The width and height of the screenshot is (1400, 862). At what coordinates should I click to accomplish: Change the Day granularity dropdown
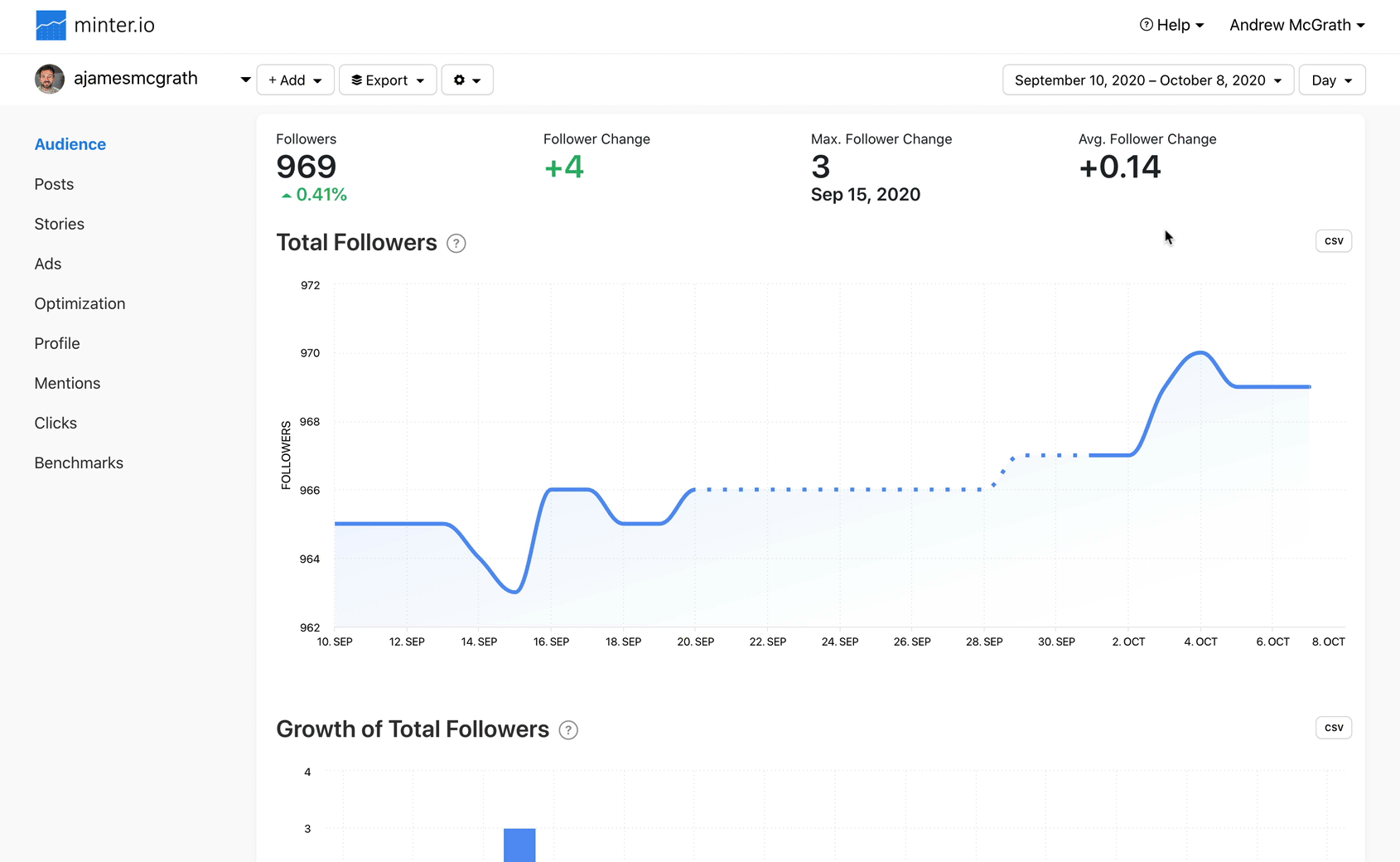pos(1331,80)
